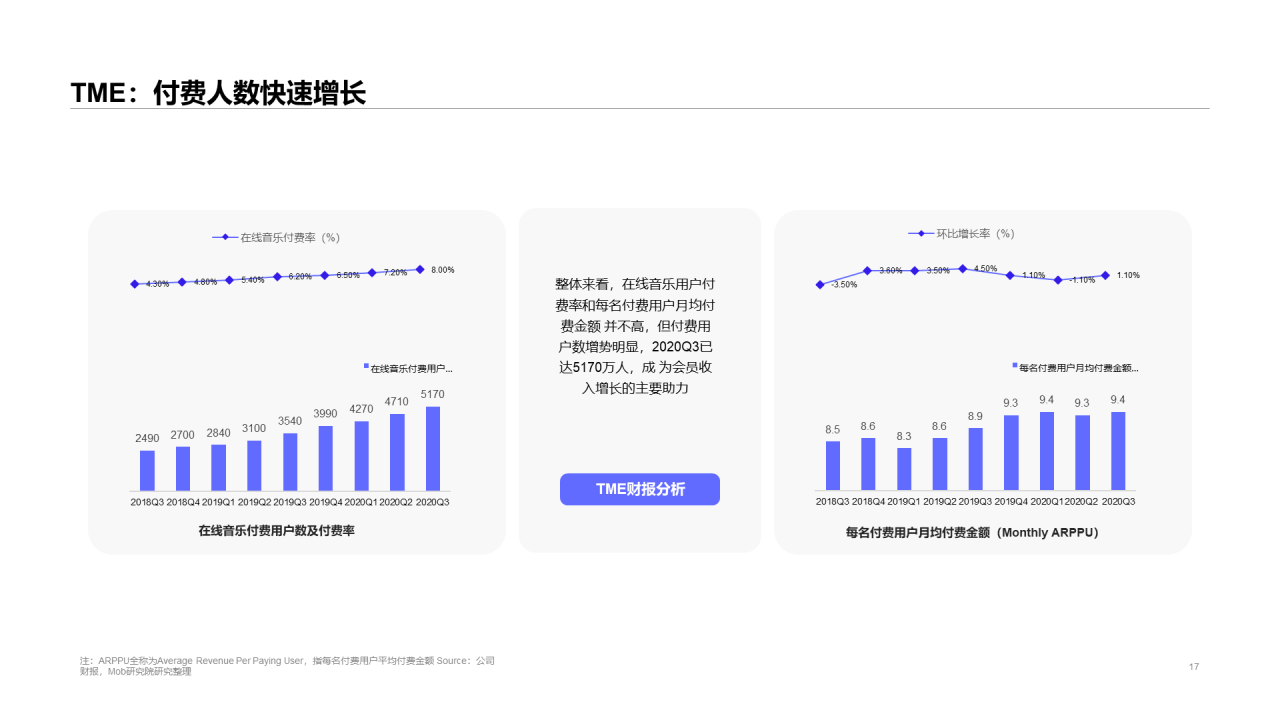Click the ARPPU bar labeled 8.3
The width and height of the screenshot is (1280, 720).
click(x=904, y=469)
